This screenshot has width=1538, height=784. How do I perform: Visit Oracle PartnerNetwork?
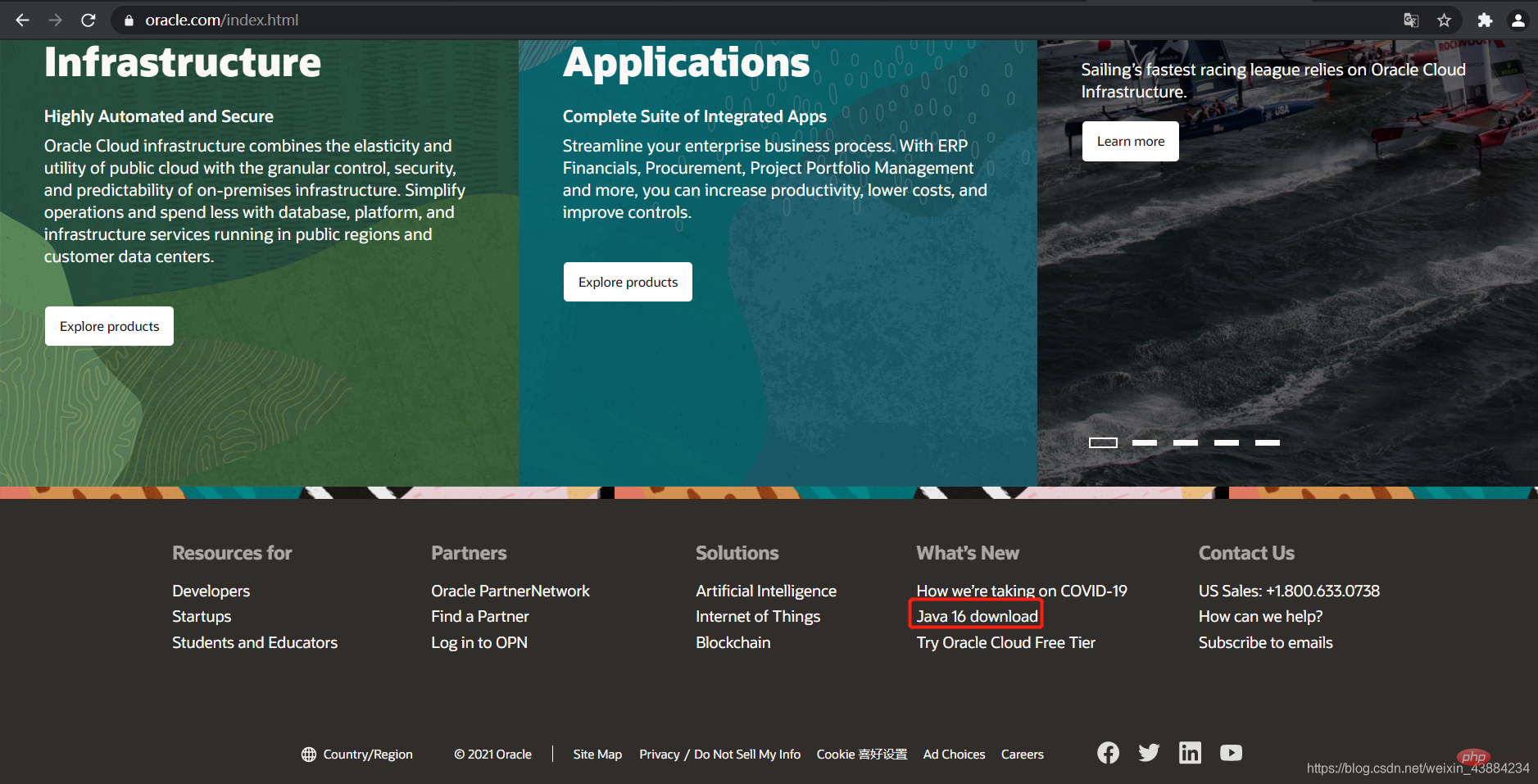[x=510, y=591]
